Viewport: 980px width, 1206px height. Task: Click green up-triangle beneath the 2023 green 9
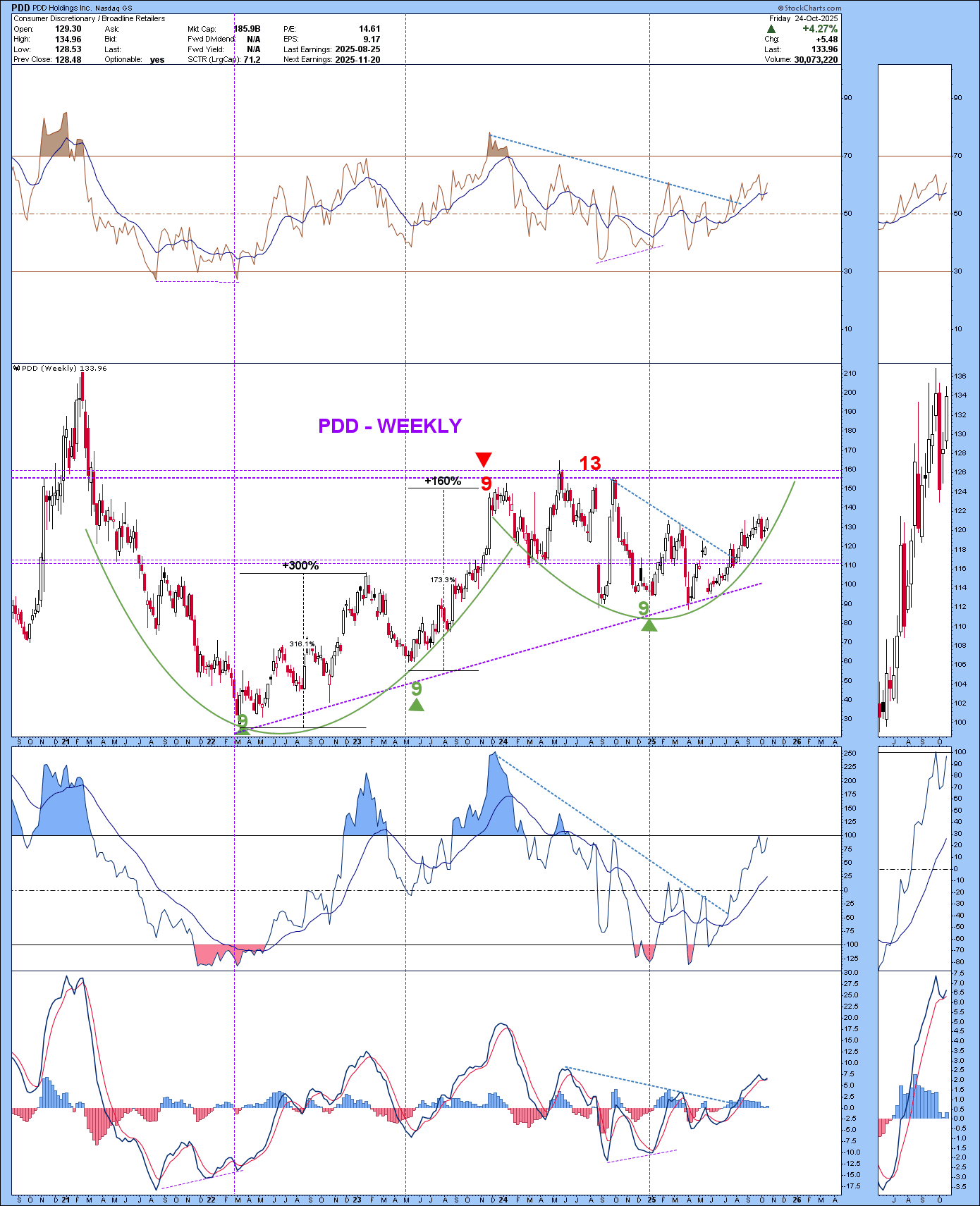[x=417, y=705]
